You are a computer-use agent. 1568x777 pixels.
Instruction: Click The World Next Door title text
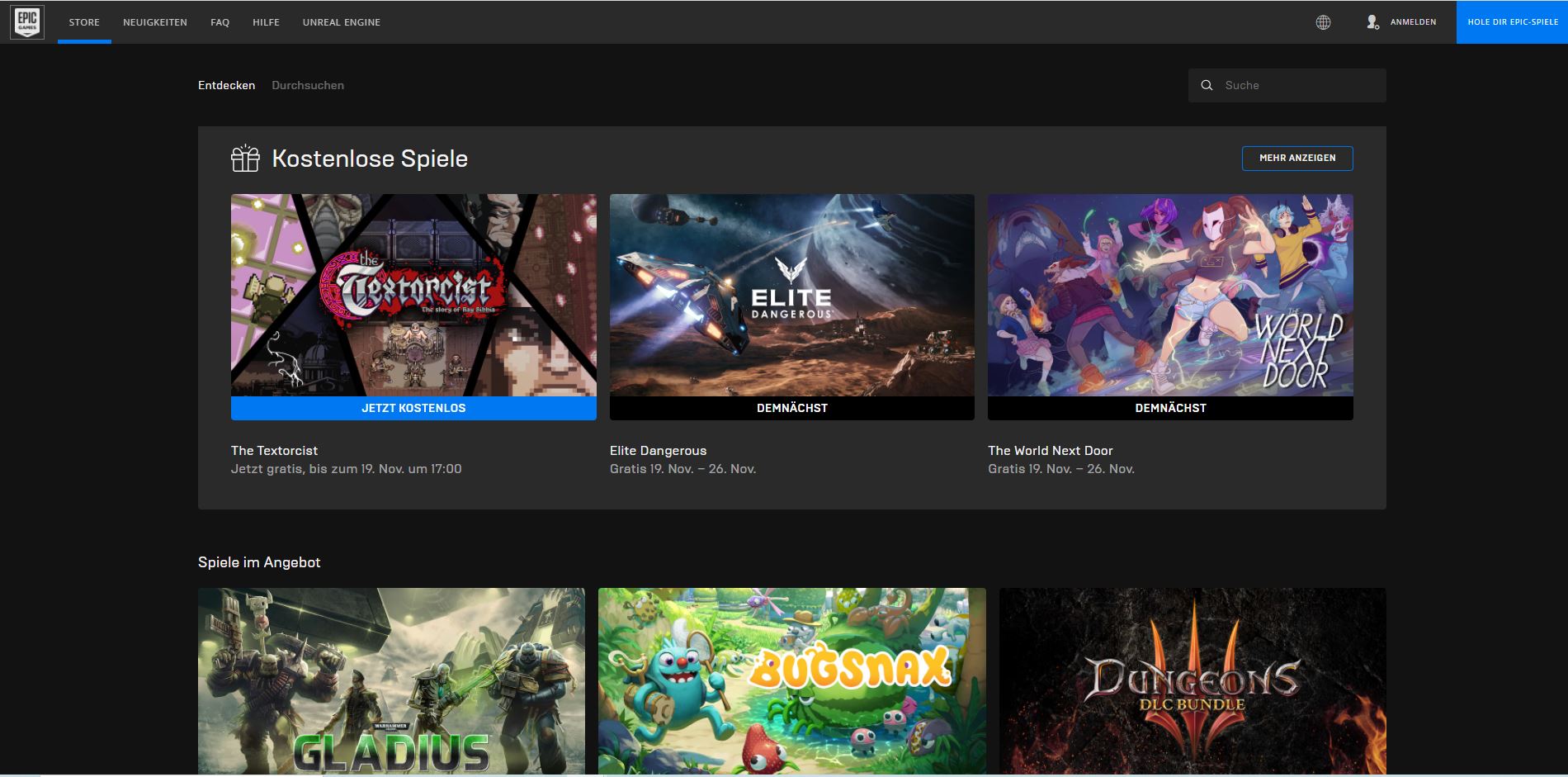coord(1051,450)
